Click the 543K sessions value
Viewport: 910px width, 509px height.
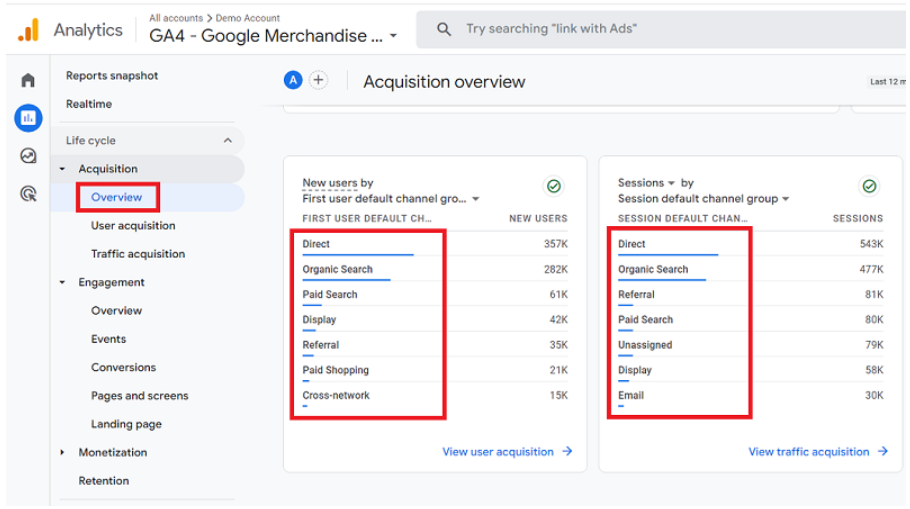[871, 244]
